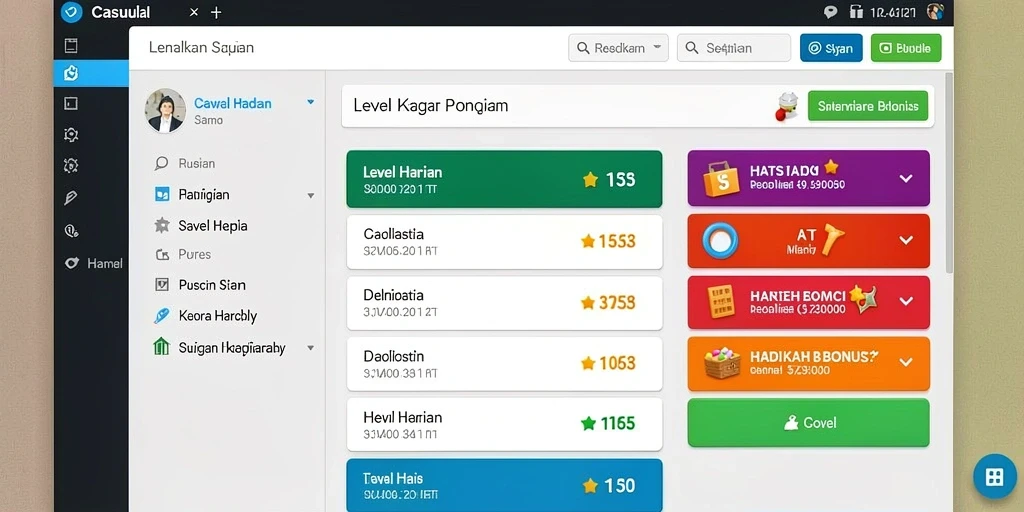The width and height of the screenshot is (1024, 512).
Task: Click the Cawal Hadan profile picture
Action: pos(165,110)
